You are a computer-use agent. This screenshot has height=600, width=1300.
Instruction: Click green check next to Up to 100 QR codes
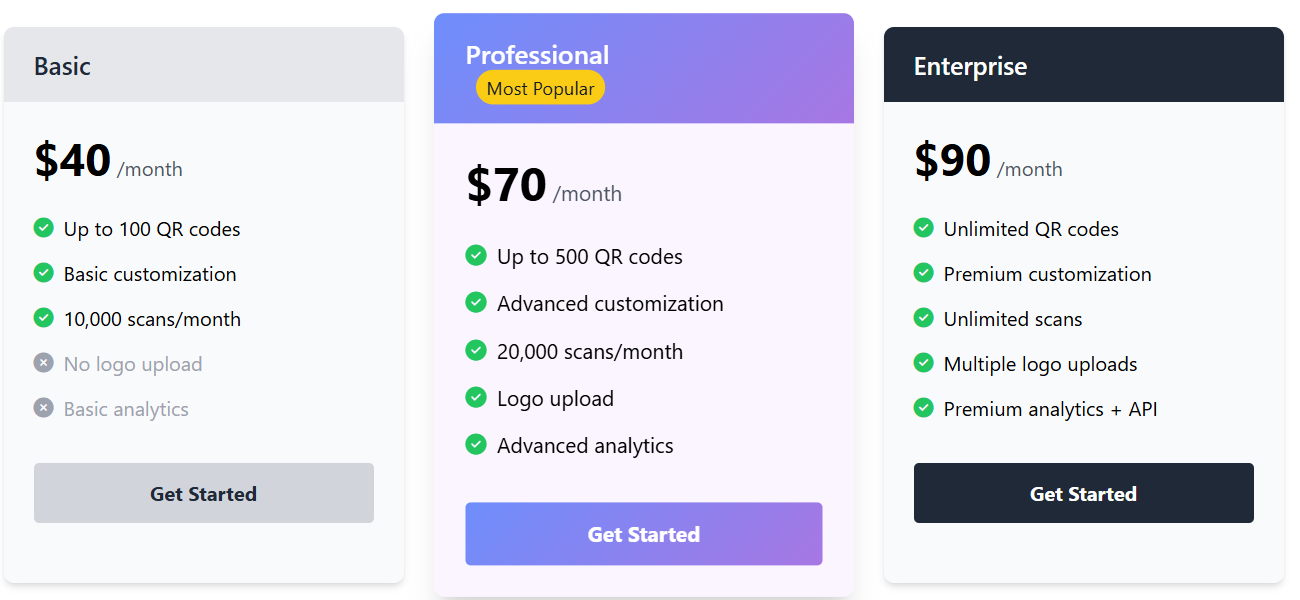point(43,228)
